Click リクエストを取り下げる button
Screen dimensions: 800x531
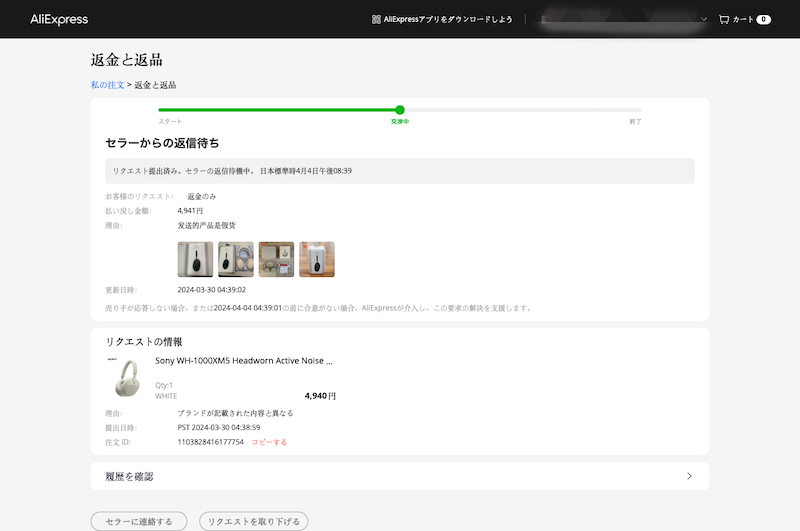(254, 521)
